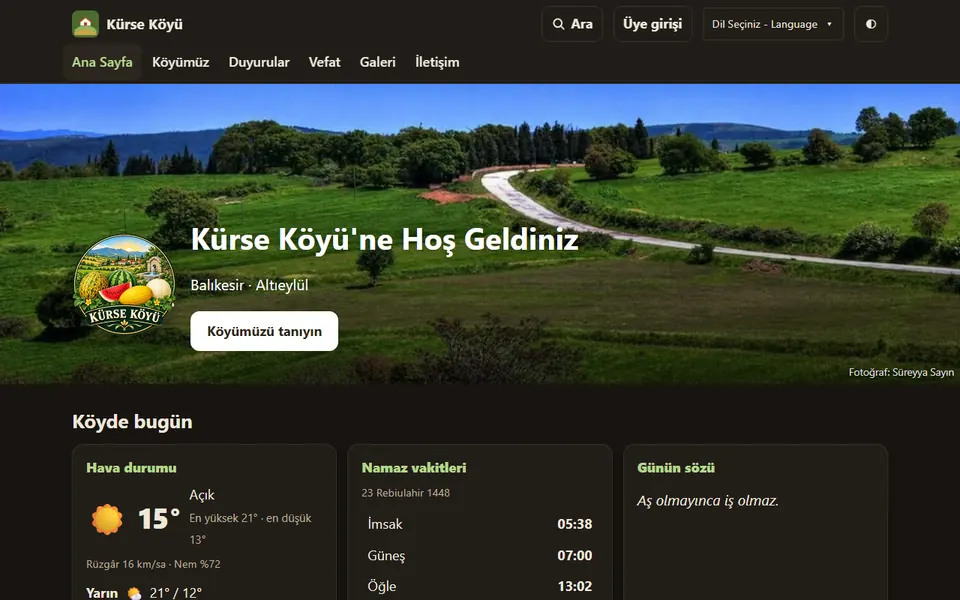
Task: Open the Galeri menu item
Action: [x=378, y=62]
